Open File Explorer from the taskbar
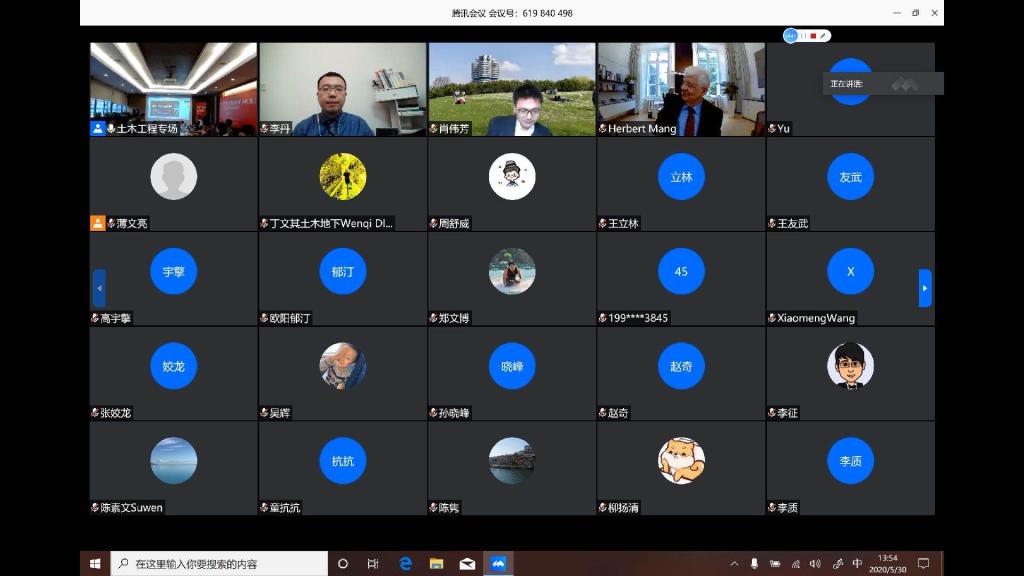 [436, 564]
